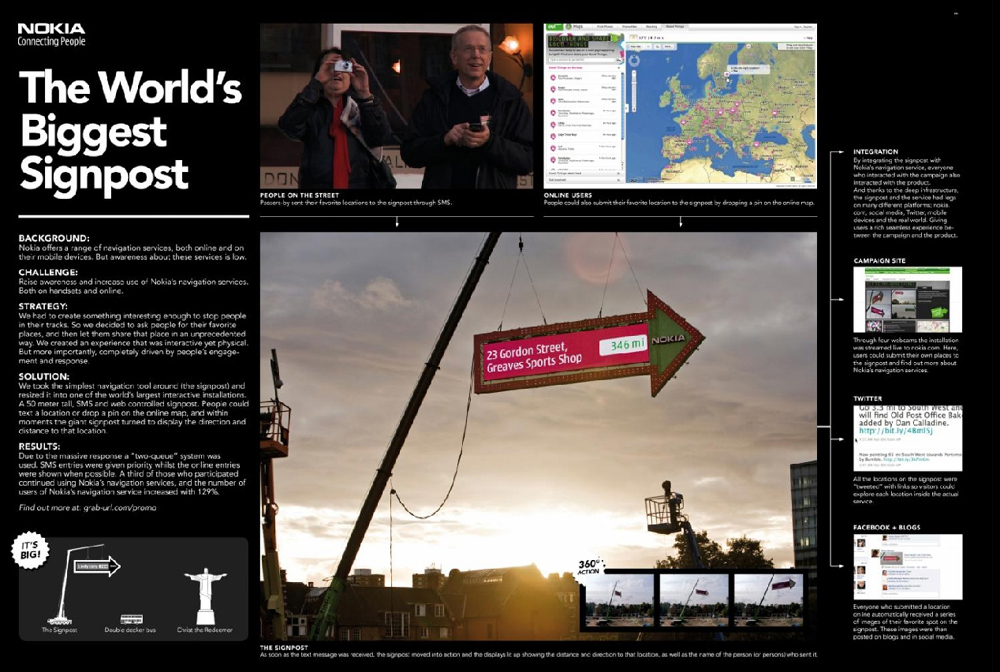Click the Nokia Connecting People logo
This screenshot has width=1000, height=672.
point(51,34)
